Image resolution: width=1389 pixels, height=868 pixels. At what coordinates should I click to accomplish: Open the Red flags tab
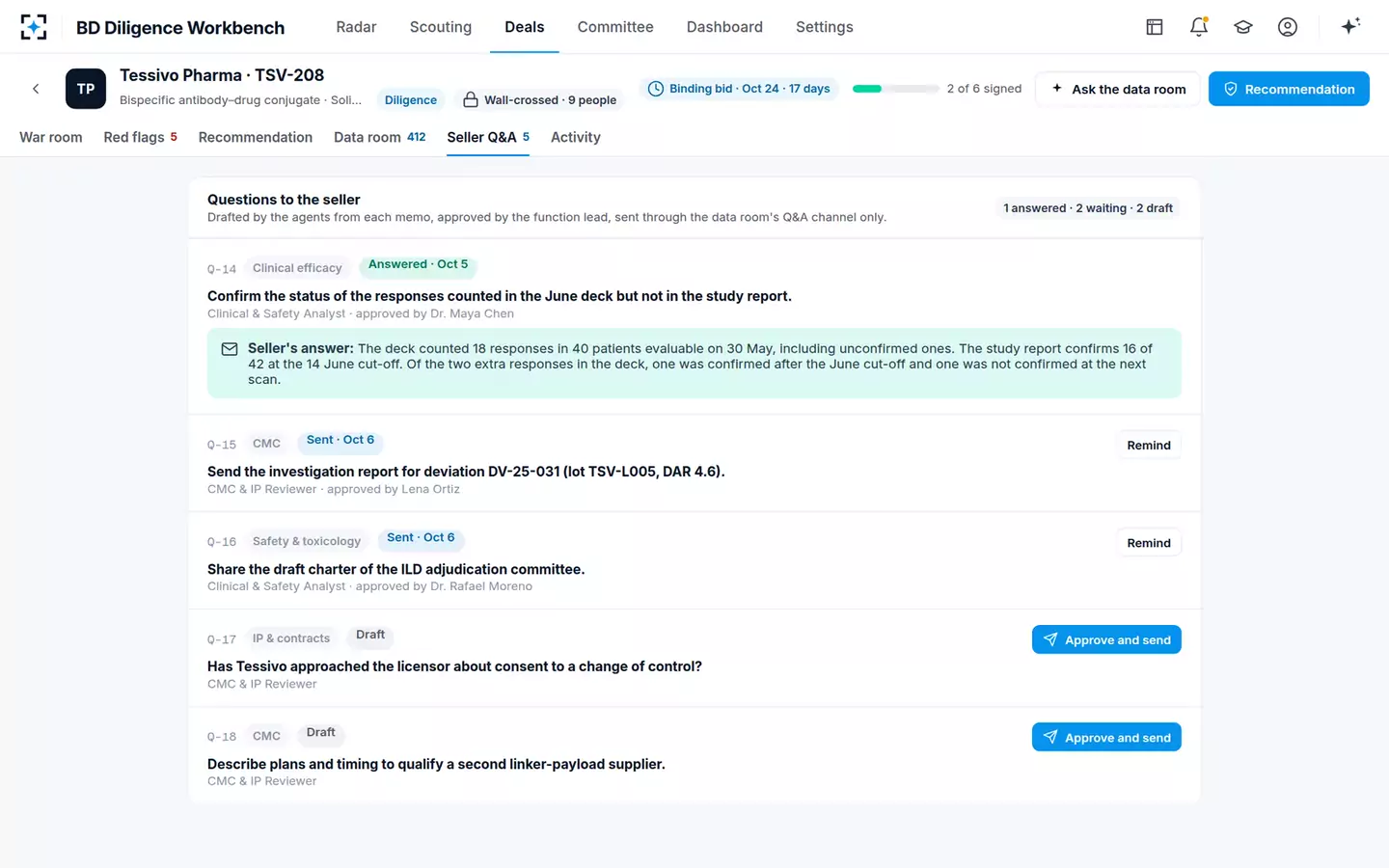click(x=141, y=137)
